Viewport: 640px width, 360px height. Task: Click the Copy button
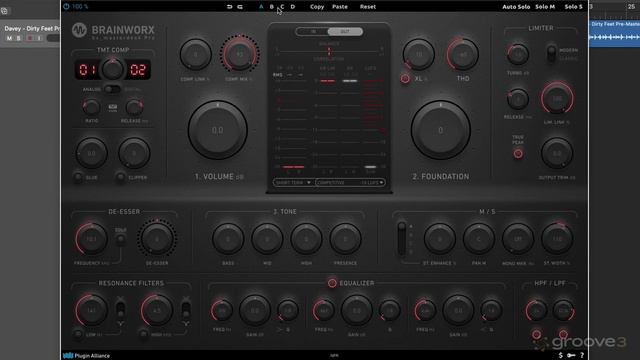pos(317,7)
